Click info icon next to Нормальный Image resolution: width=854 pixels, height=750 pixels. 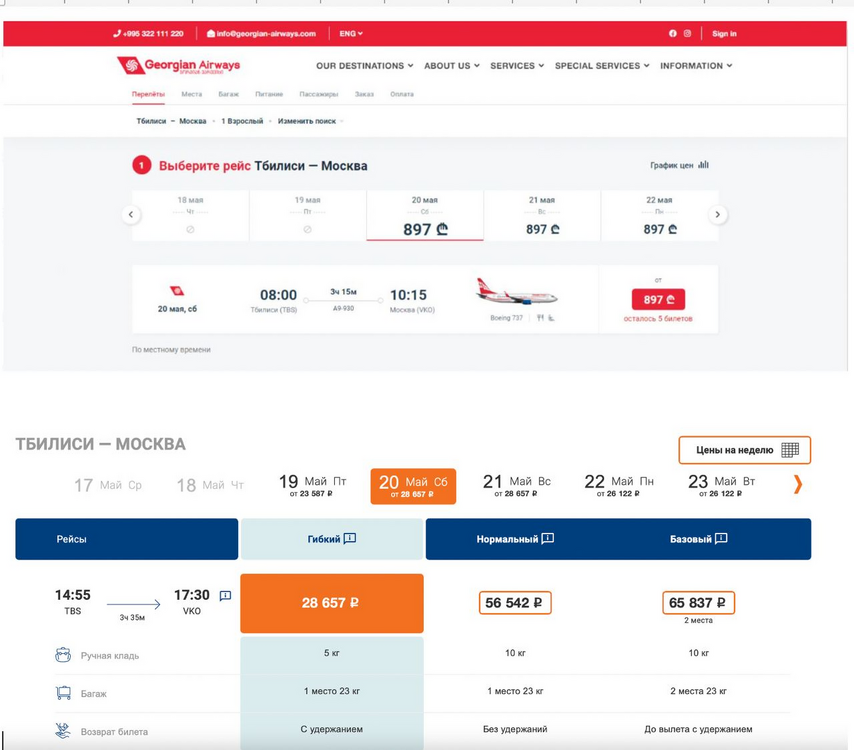pyautogui.click(x=548, y=539)
